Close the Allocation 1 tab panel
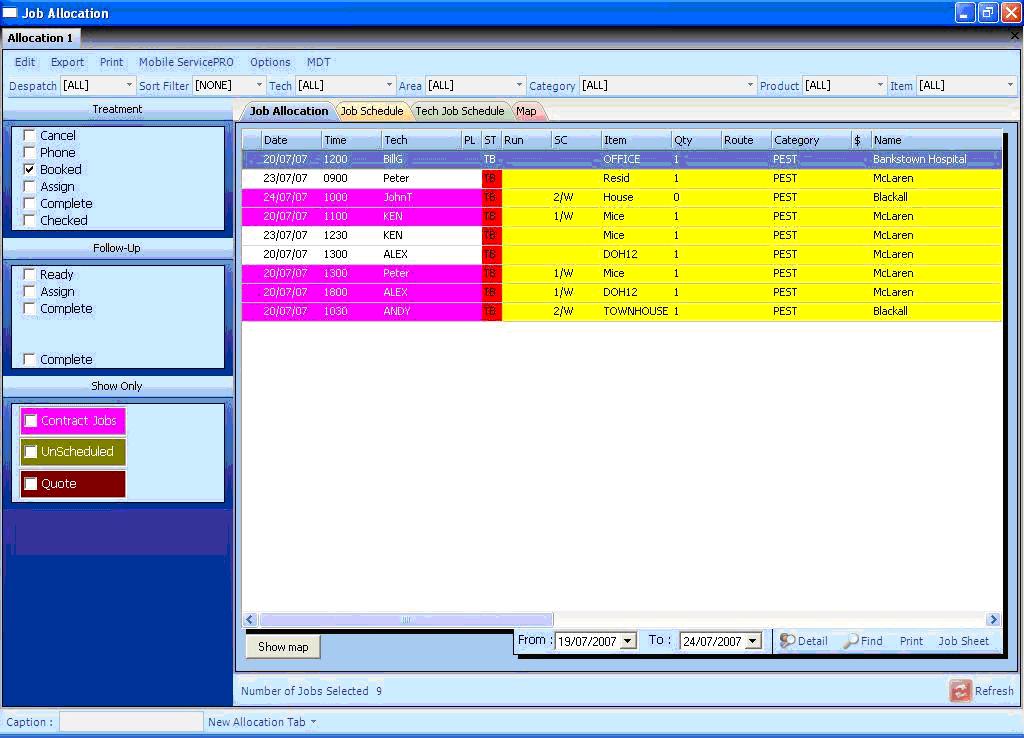The image size is (1024, 738). click(x=1015, y=36)
